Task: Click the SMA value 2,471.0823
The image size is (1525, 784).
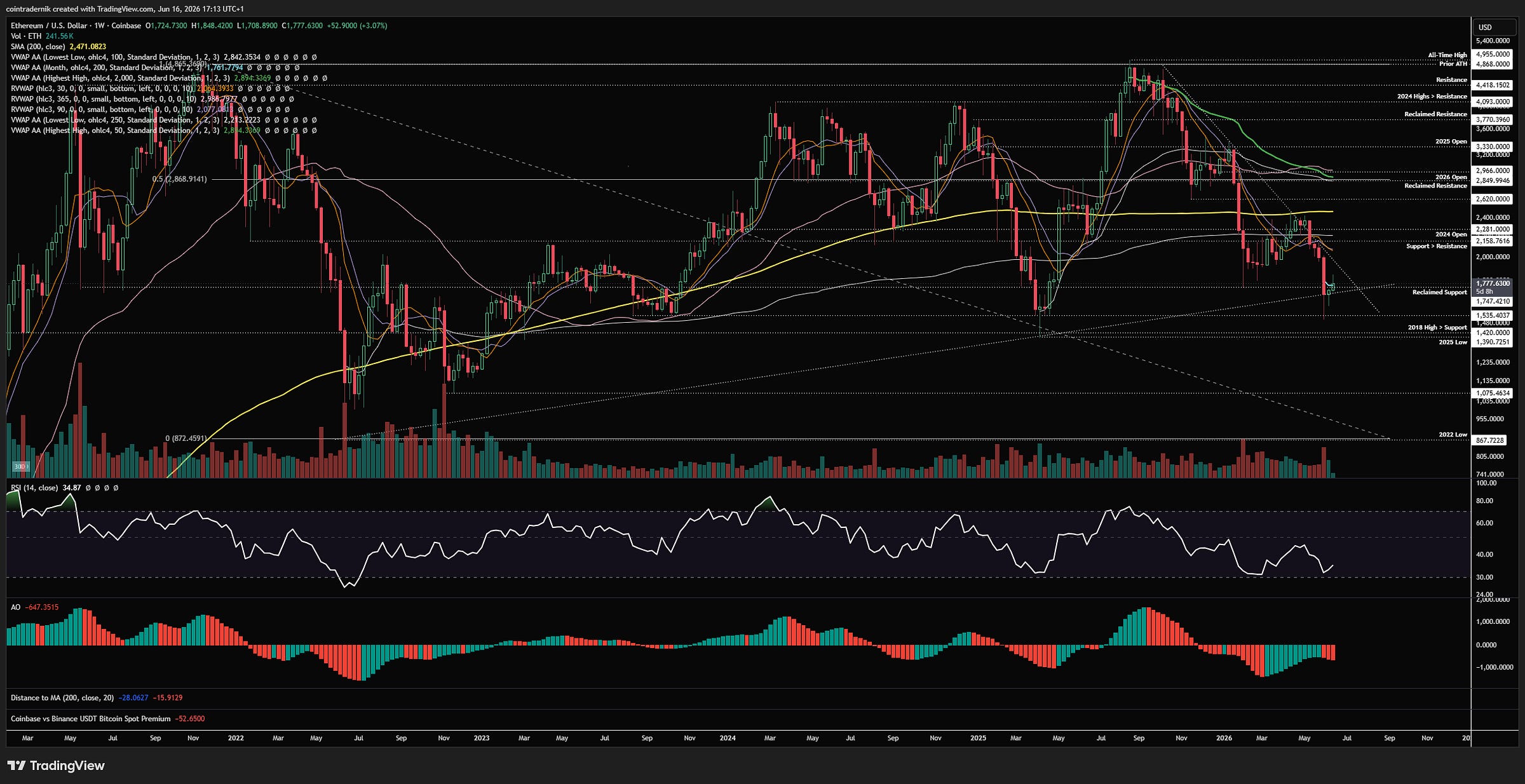Action: tap(88, 46)
